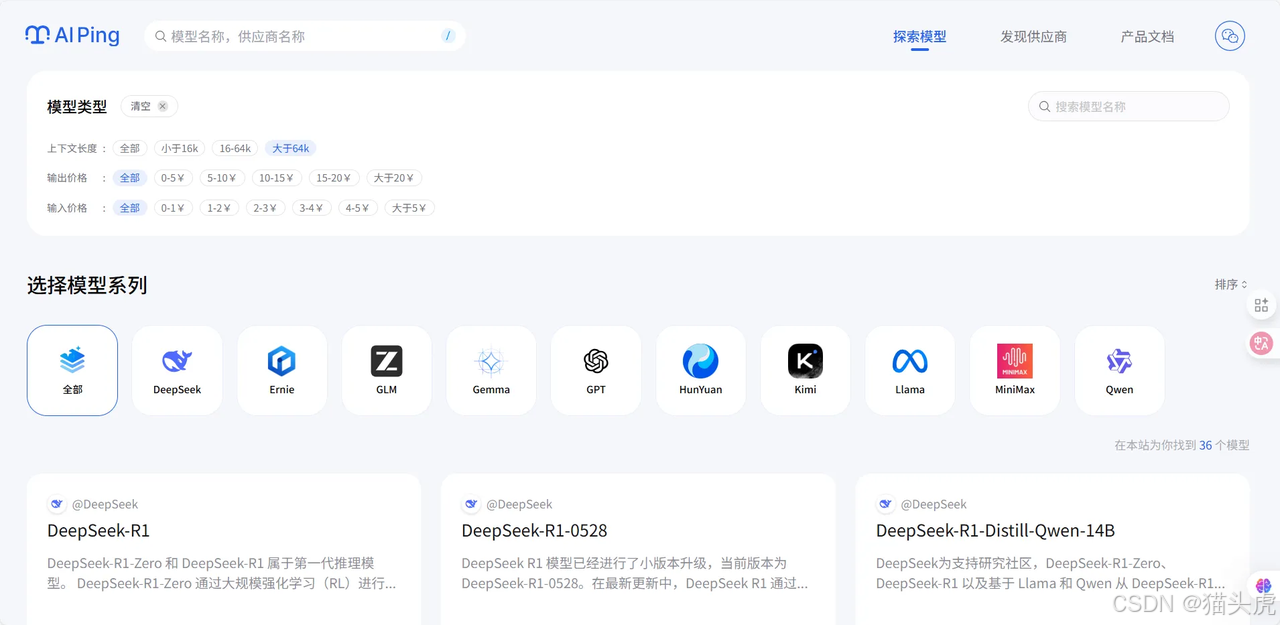
Task: Filter input price 4-5¥
Action: (358, 208)
